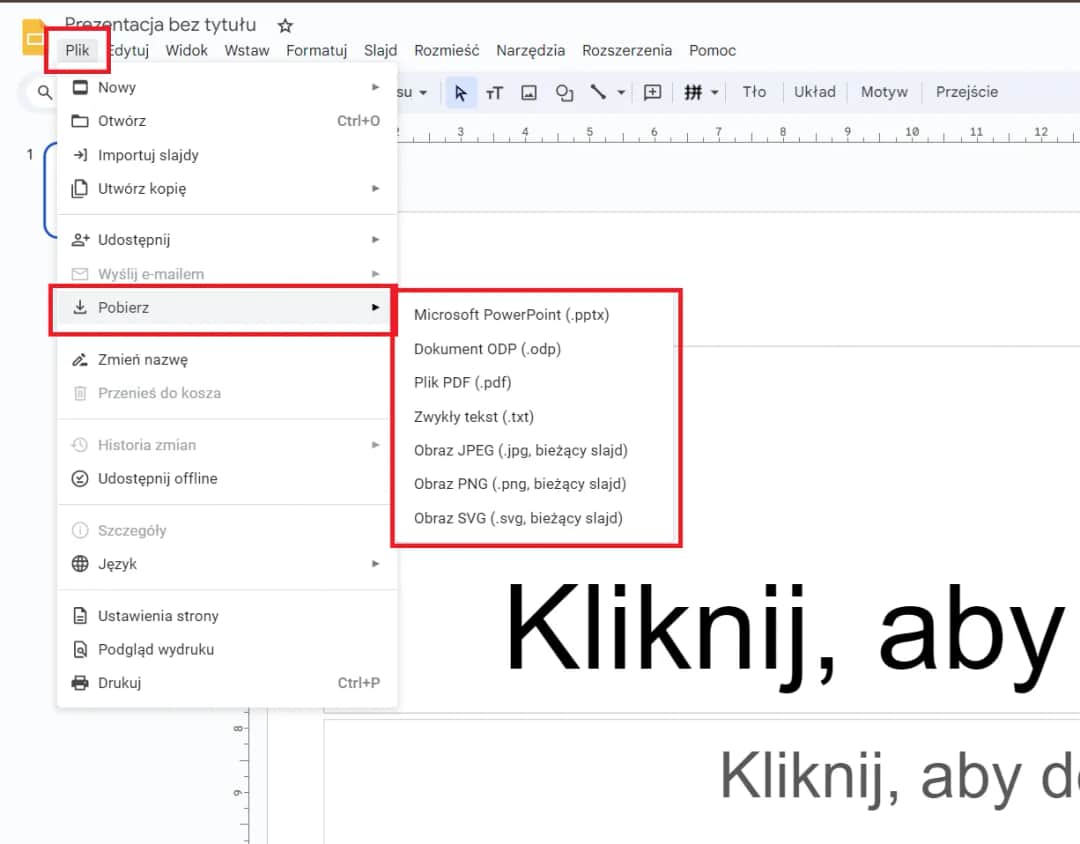Click the Tło button
Screen dimensions: 1080x844
click(754, 92)
